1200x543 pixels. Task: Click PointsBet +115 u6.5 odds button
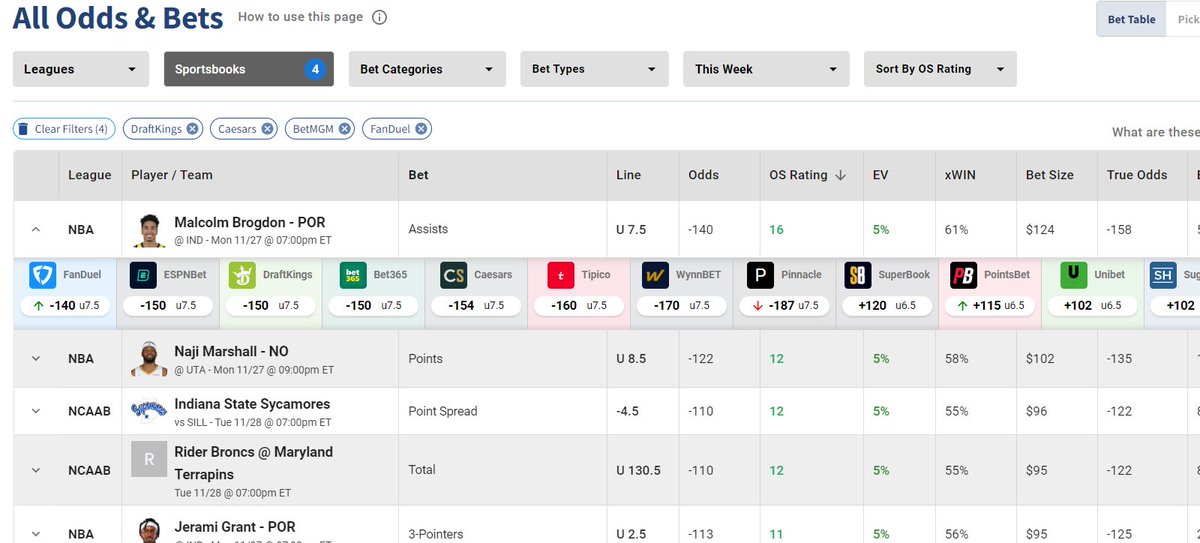992,305
